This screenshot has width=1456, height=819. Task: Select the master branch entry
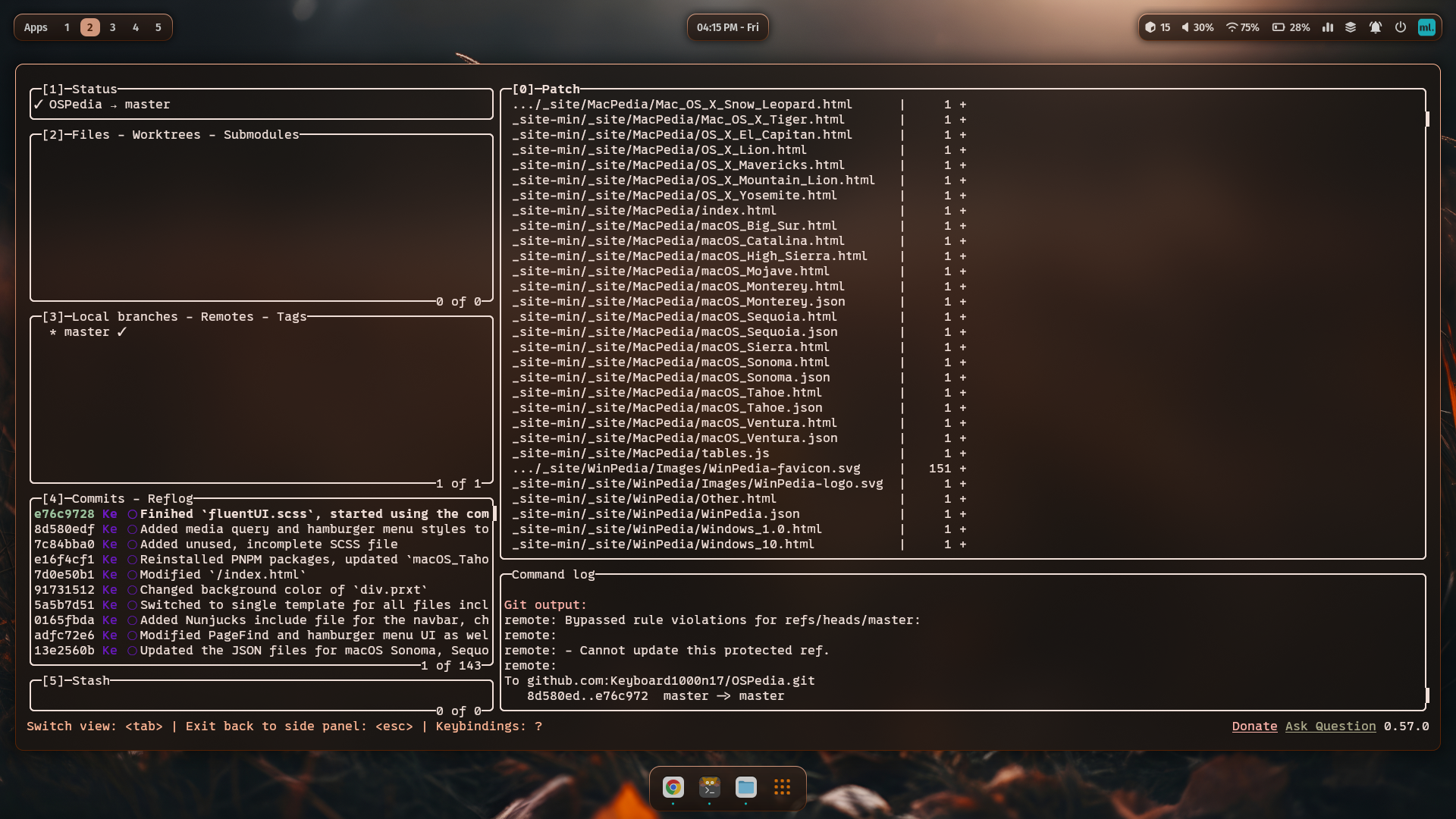[86, 332]
